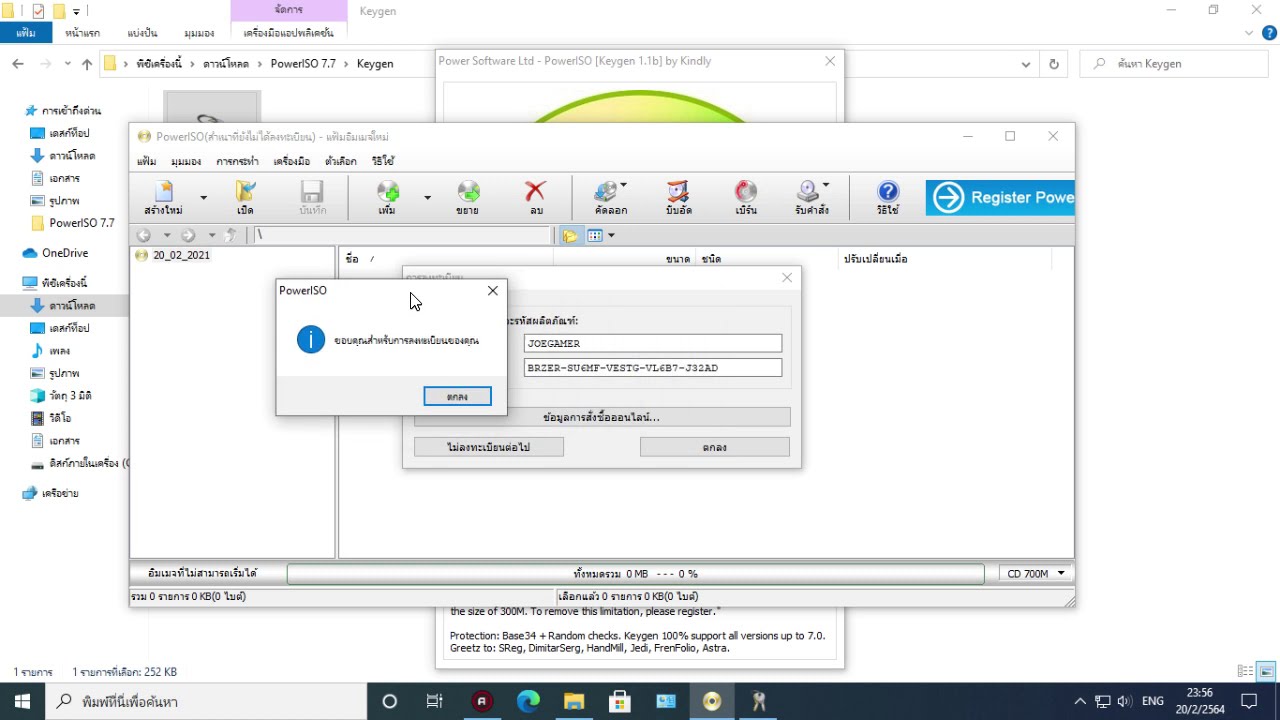Open the PowerISO Action (การกระทำ) menu
Screen dimensions: 1280x720
237,161
